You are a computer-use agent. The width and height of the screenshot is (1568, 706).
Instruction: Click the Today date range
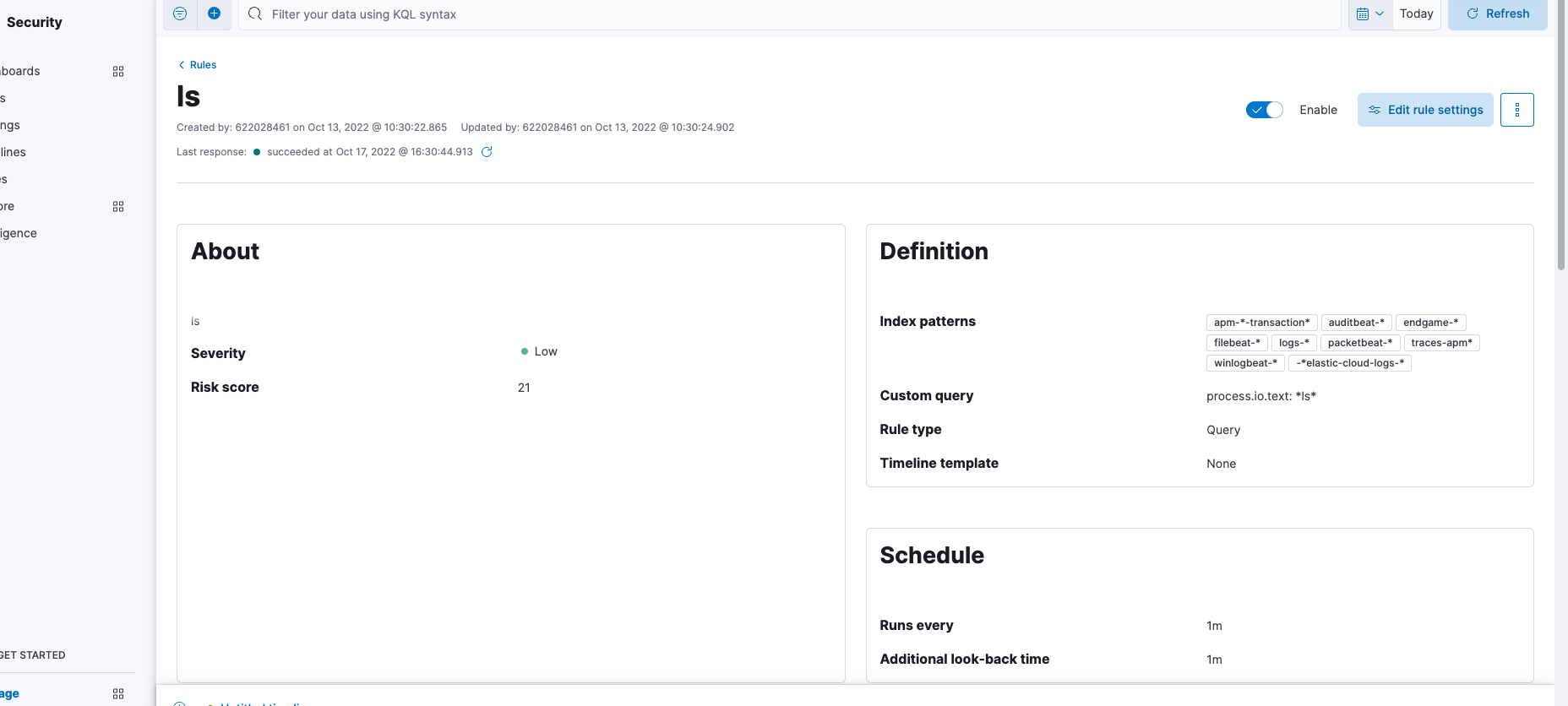coord(1416,14)
